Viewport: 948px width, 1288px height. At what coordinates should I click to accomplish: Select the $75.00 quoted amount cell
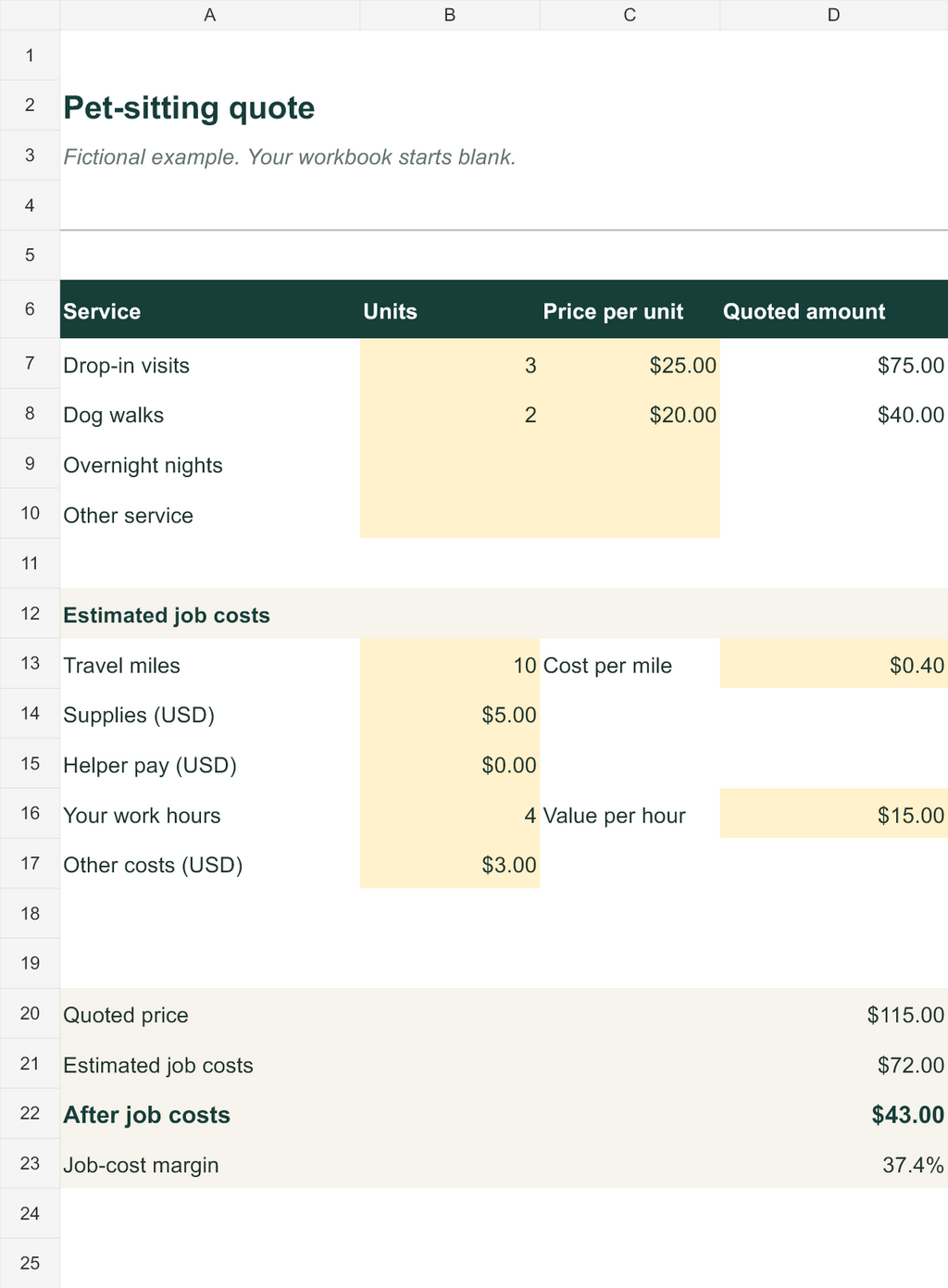[834, 363]
